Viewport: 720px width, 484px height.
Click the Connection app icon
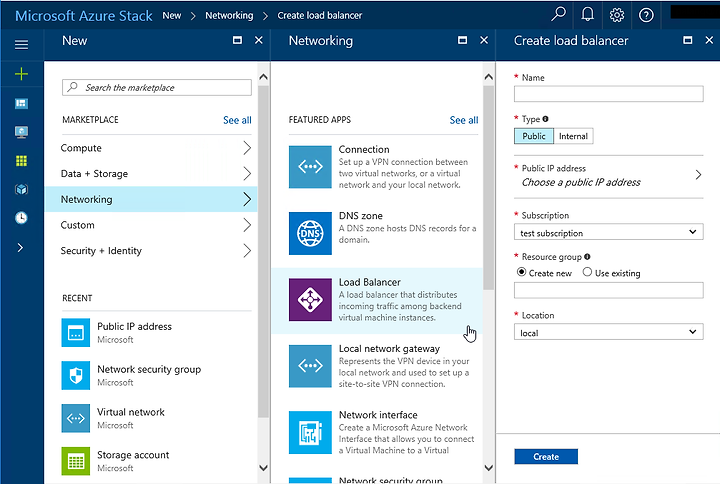[310, 167]
